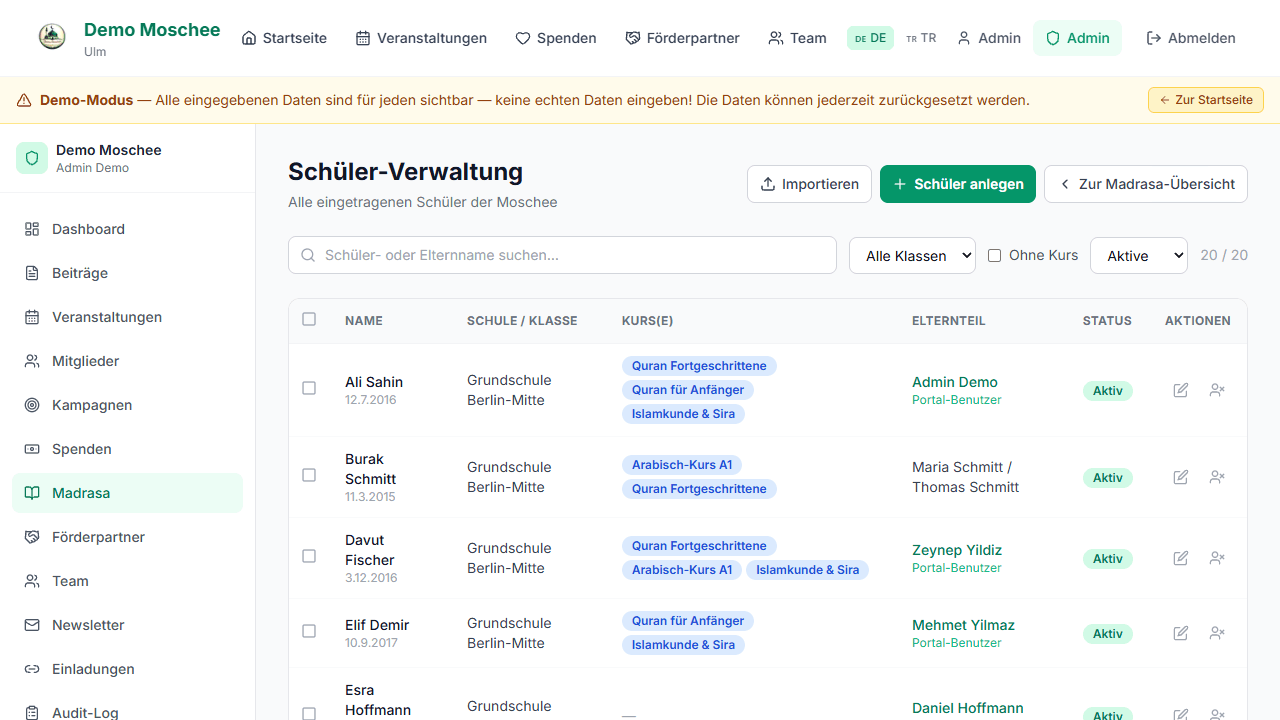This screenshot has height=720, width=1280.
Task: Go back via Zur Madrasa-Übersicht
Action: tap(1146, 184)
